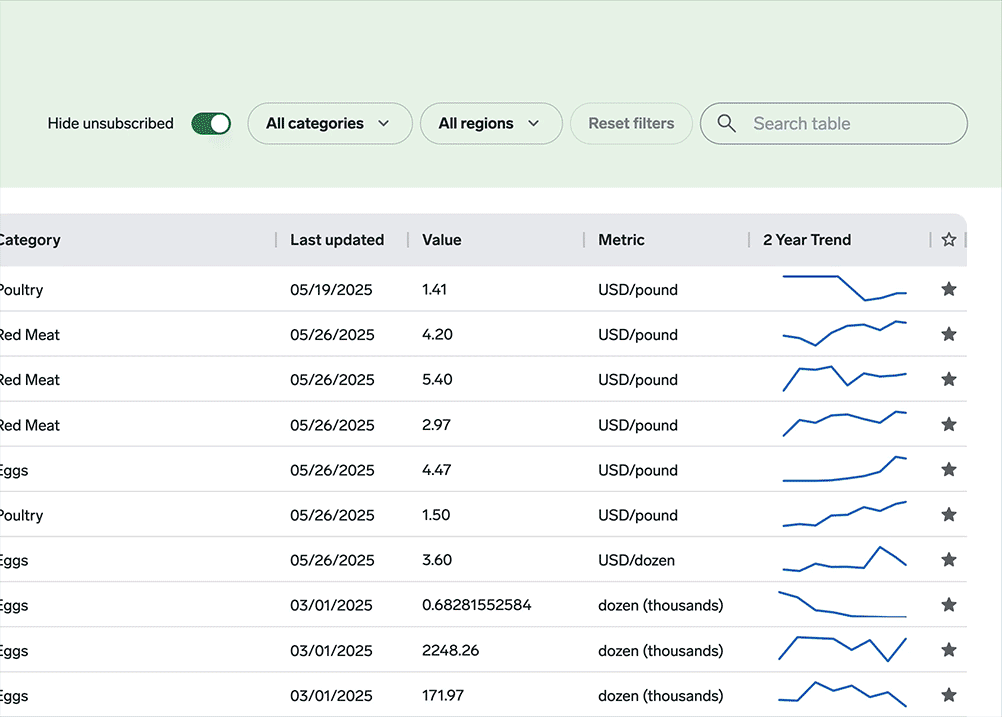Unstar the 0.68281552584 row
The height and width of the screenshot is (717, 1002).
click(x=949, y=605)
